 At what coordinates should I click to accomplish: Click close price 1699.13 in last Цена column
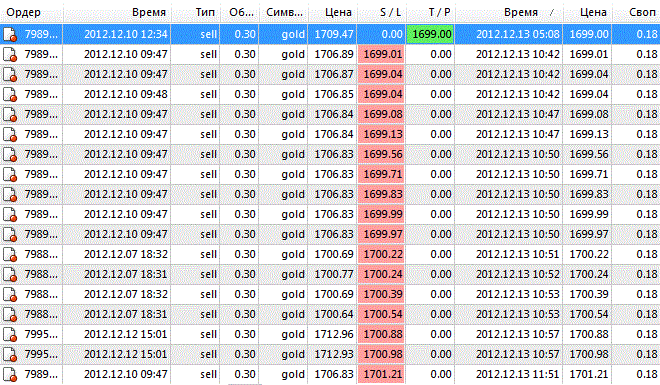pyautogui.click(x=588, y=134)
